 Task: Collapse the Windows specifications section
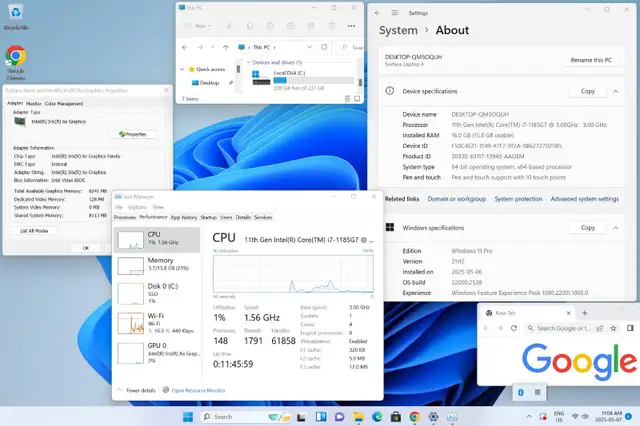click(x=616, y=228)
